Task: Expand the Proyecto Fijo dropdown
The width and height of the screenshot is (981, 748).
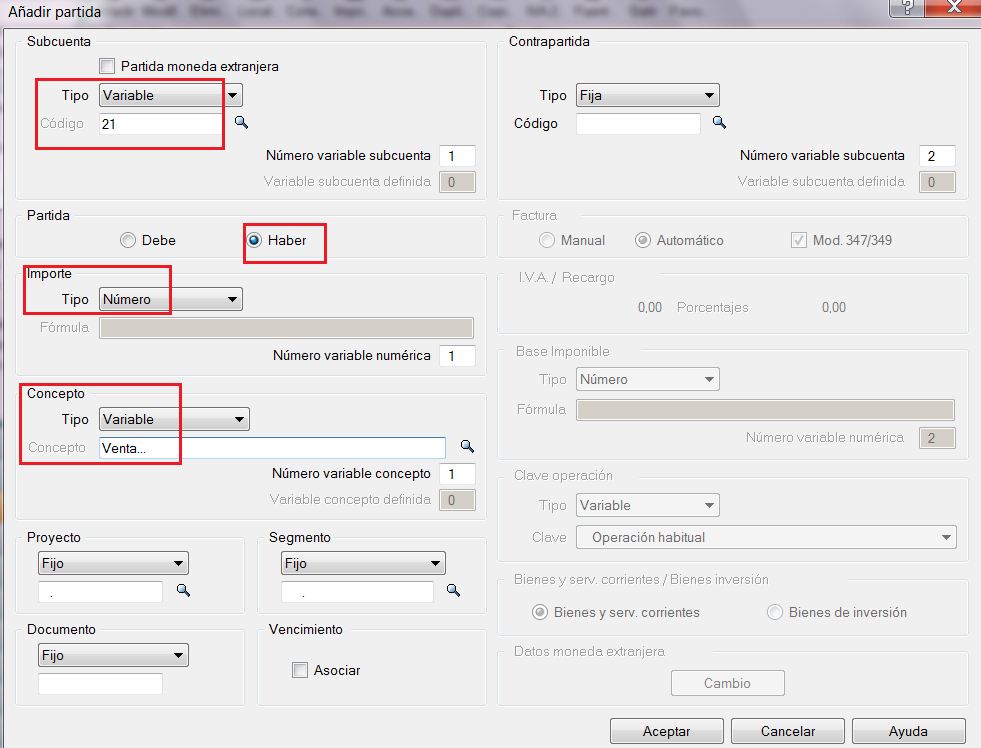Action: 112,563
